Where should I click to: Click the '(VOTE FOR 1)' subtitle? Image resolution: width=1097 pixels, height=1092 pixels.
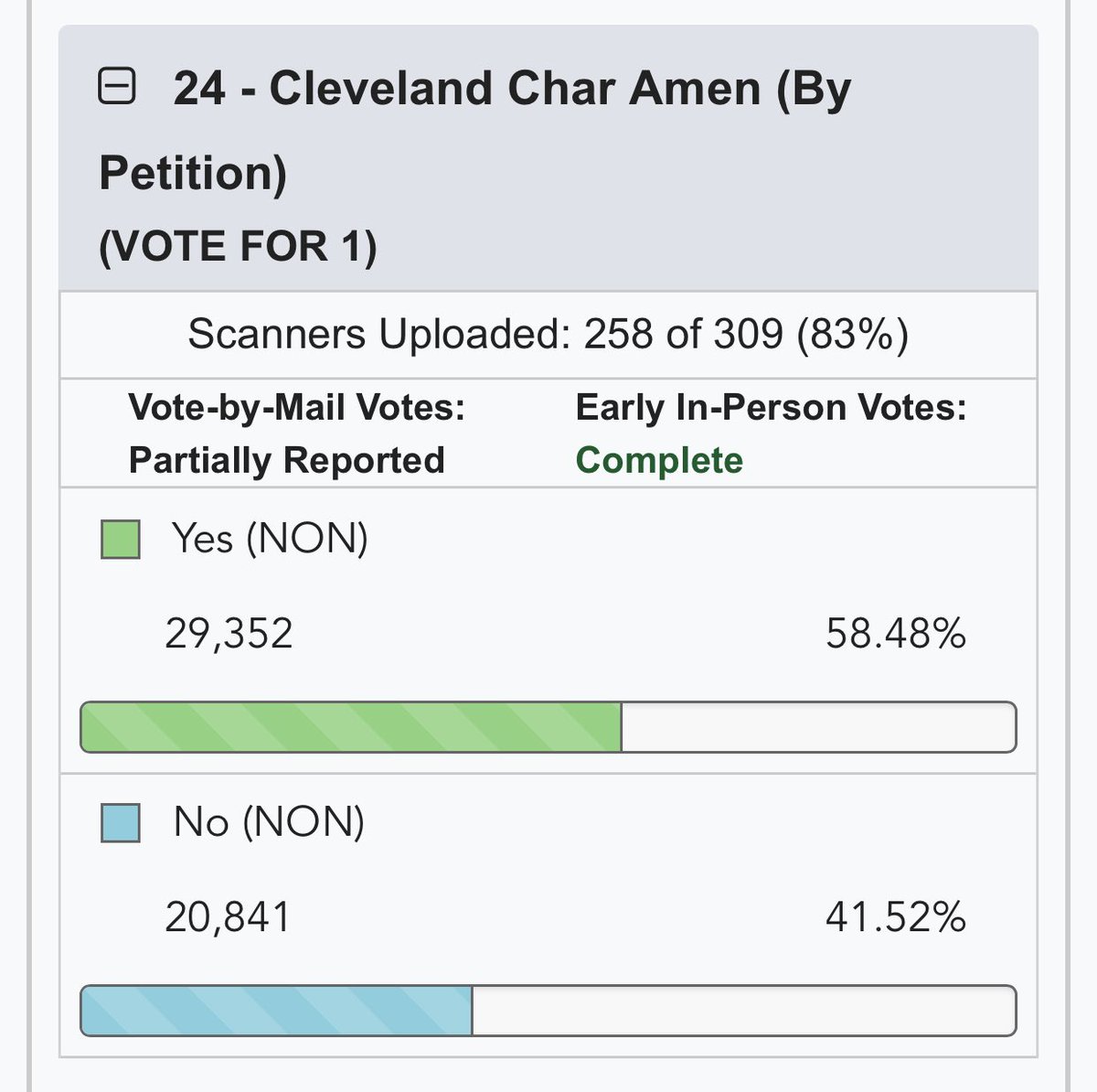point(238,247)
